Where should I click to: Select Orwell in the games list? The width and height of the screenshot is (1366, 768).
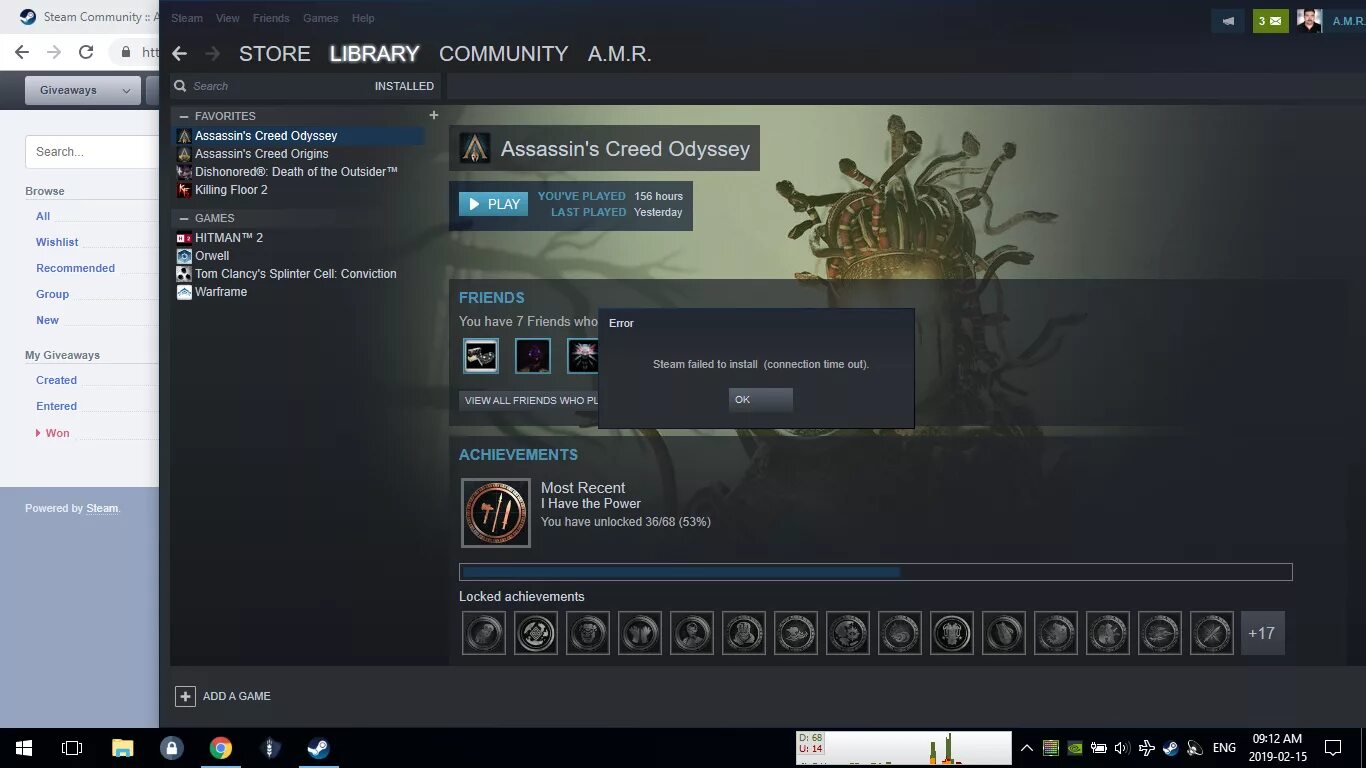point(300,256)
